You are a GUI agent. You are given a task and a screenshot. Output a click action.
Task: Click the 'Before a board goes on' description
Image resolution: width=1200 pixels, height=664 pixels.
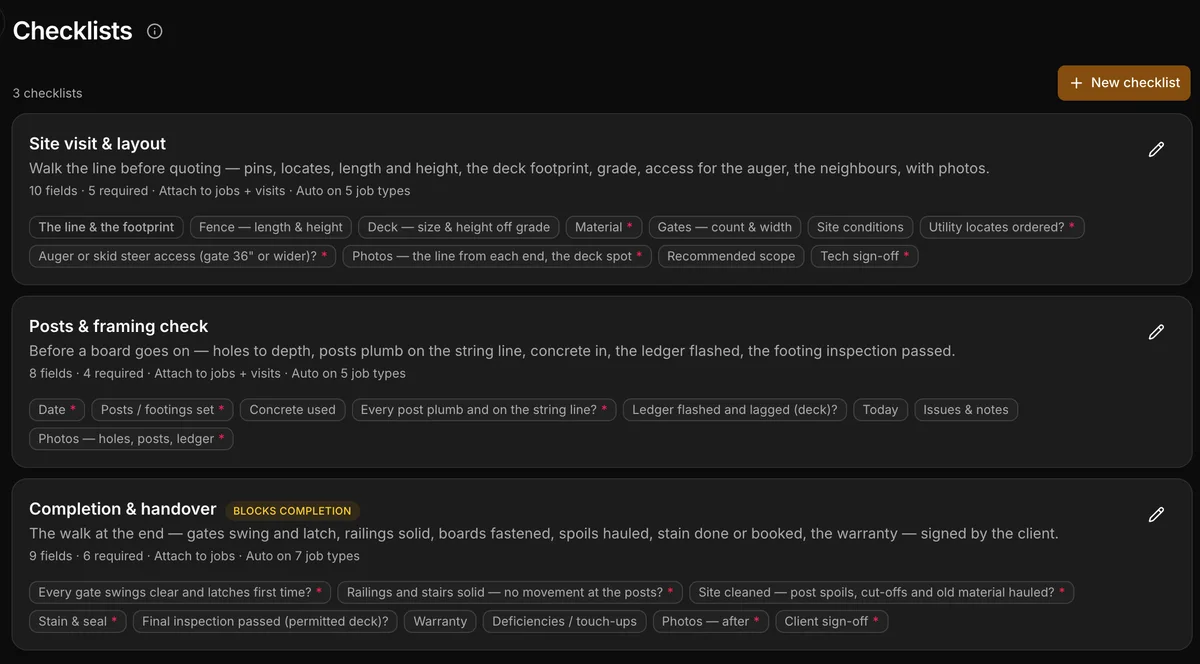[492, 351]
